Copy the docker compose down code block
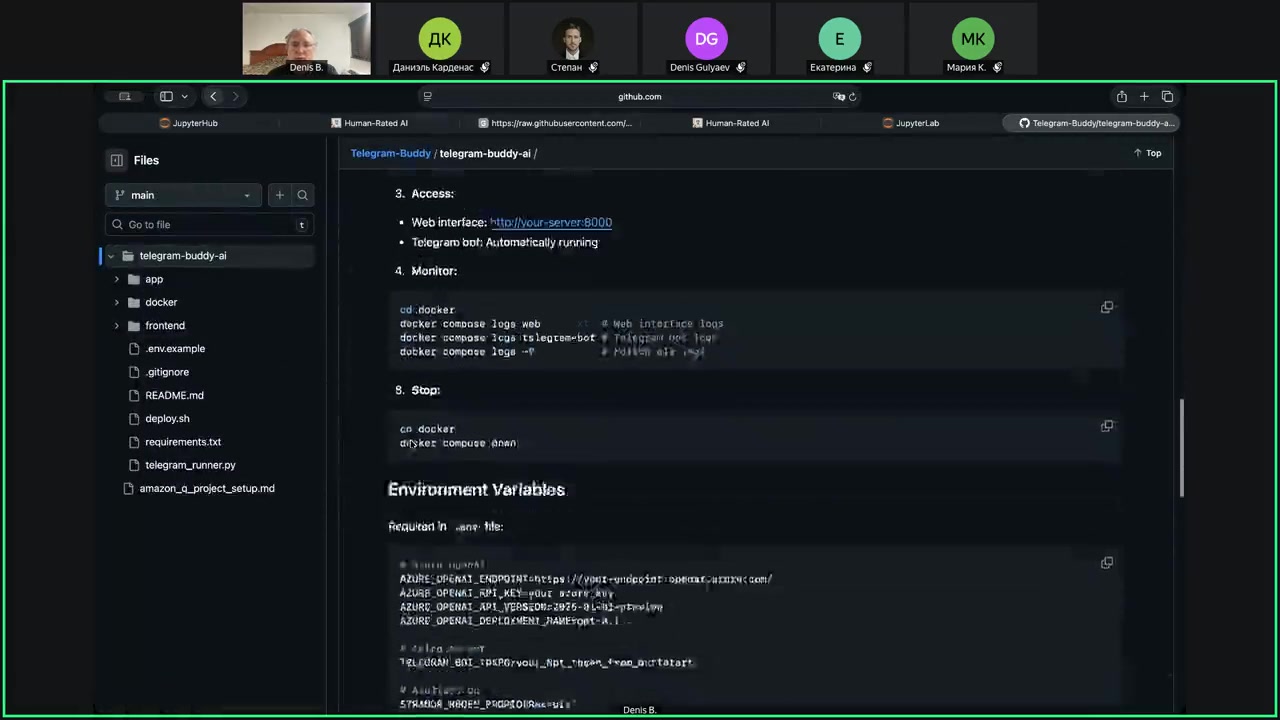The width and height of the screenshot is (1280, 720). point(1107,426)
